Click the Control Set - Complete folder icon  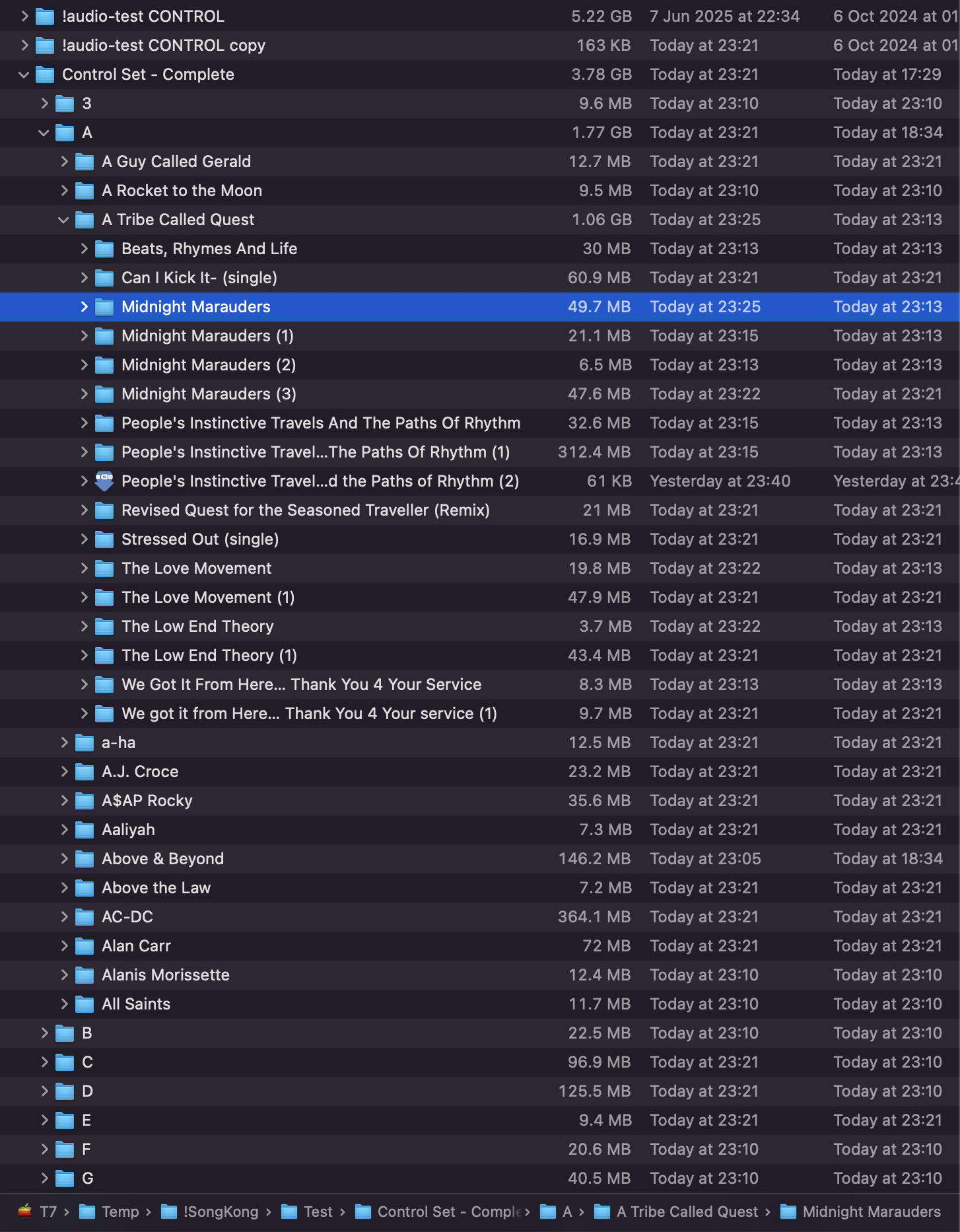click(x=45, y=75)
